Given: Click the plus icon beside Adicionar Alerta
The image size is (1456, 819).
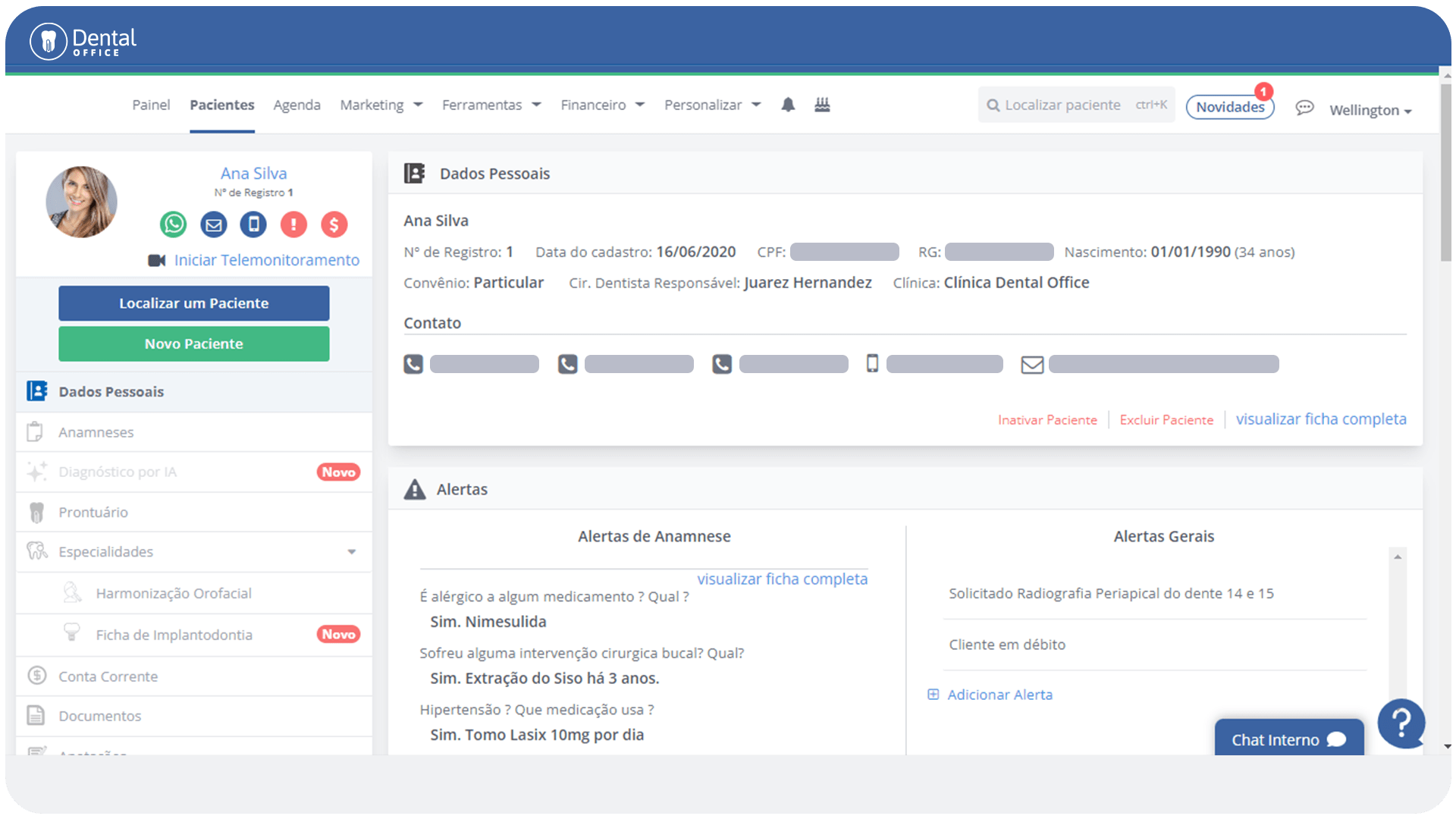Looking at the screenshot, I should click(x=933, y=695).
